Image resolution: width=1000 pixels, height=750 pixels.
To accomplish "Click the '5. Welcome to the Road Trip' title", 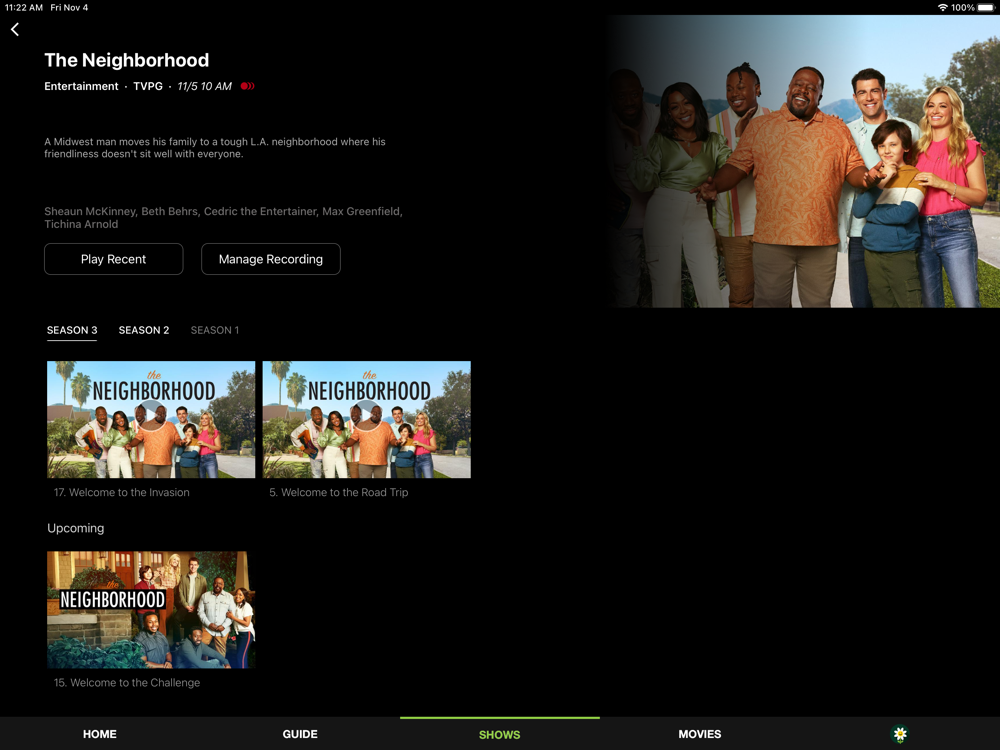I will (339, 492).
